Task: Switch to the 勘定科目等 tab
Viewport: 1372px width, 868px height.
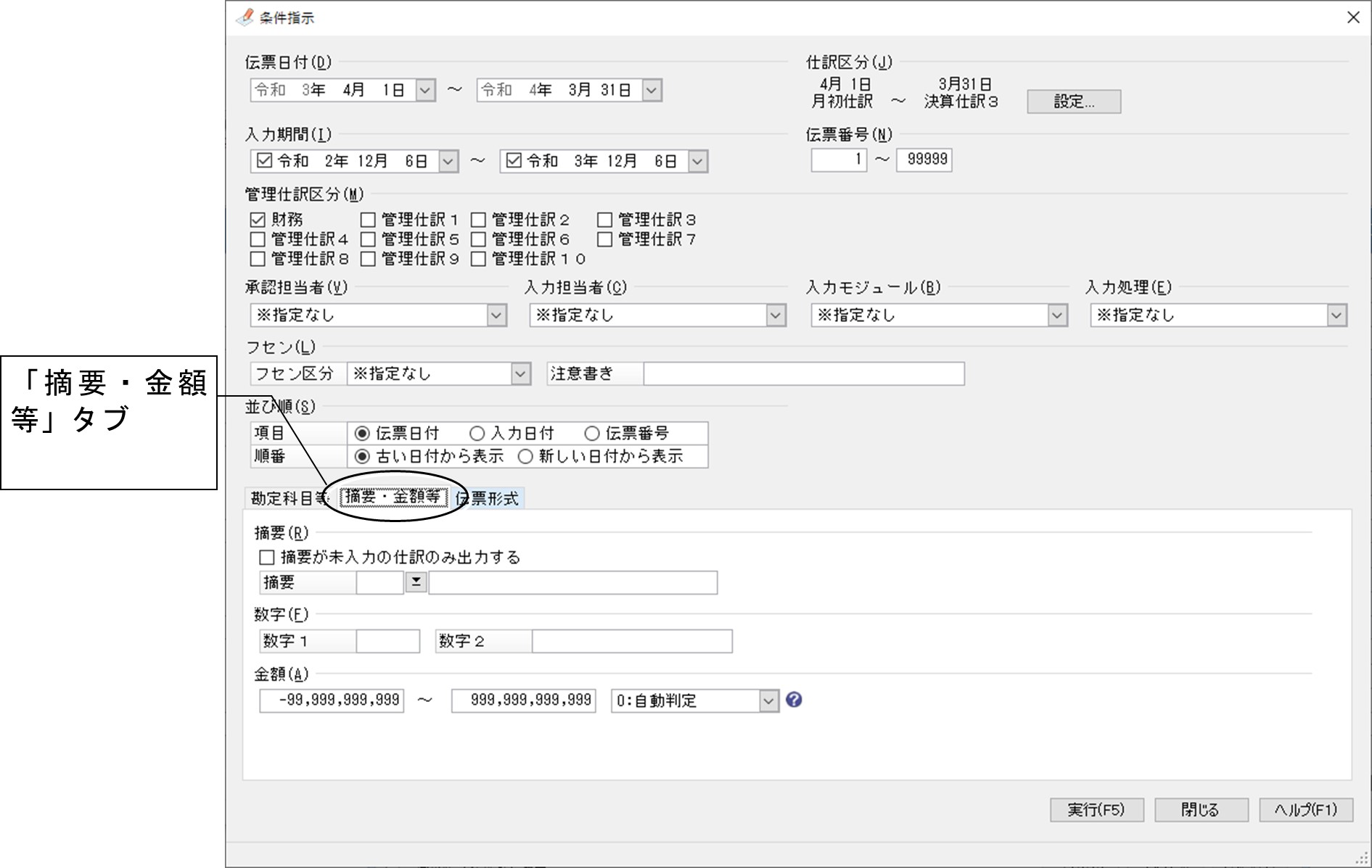Action: [289, 498]
